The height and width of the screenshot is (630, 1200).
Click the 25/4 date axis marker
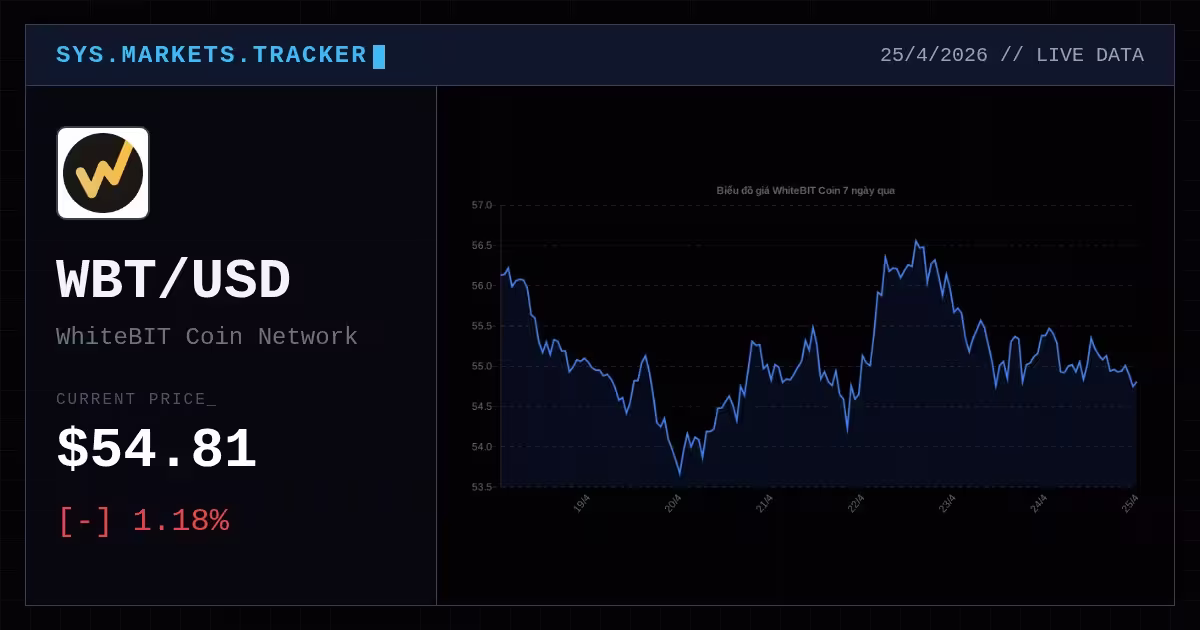pos(1131,504)
